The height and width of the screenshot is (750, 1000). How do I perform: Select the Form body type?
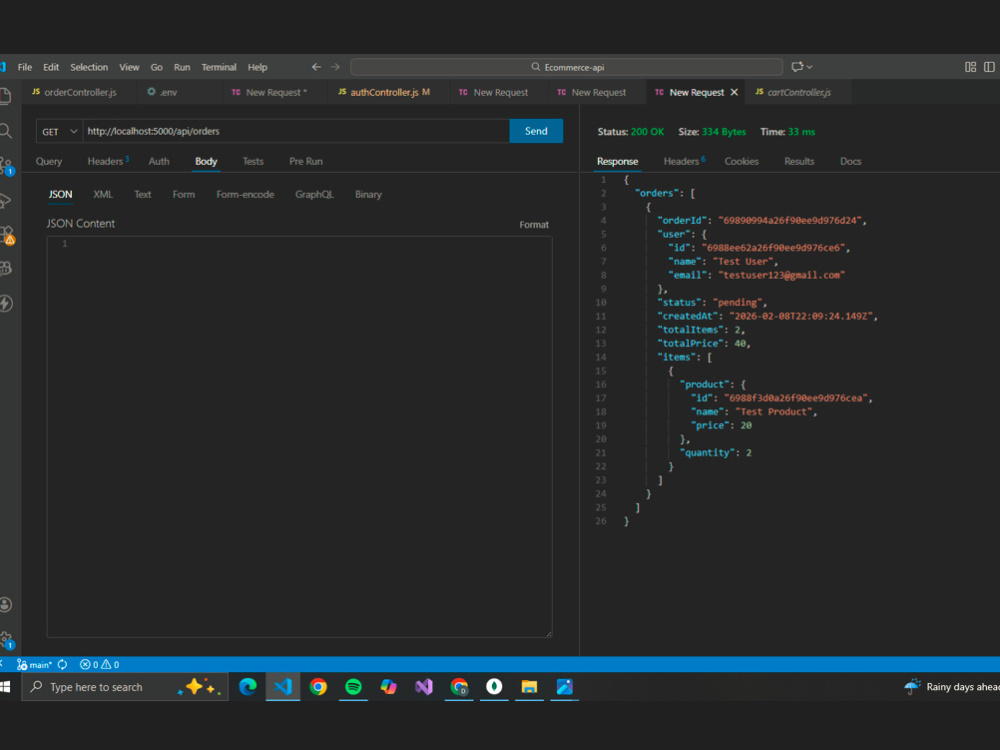pyautogui.click(x=184, y=195)
